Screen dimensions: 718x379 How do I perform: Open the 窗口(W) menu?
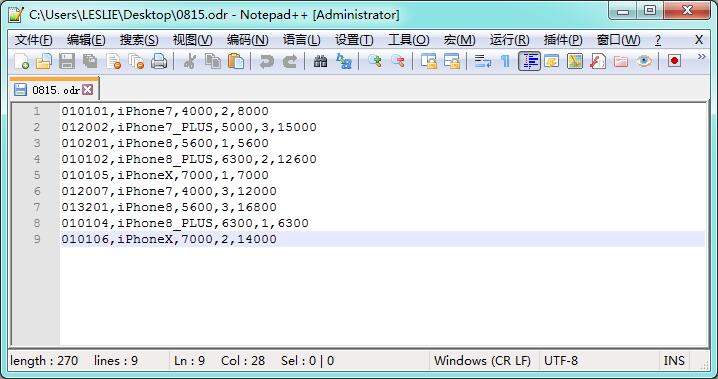point(618,40)
